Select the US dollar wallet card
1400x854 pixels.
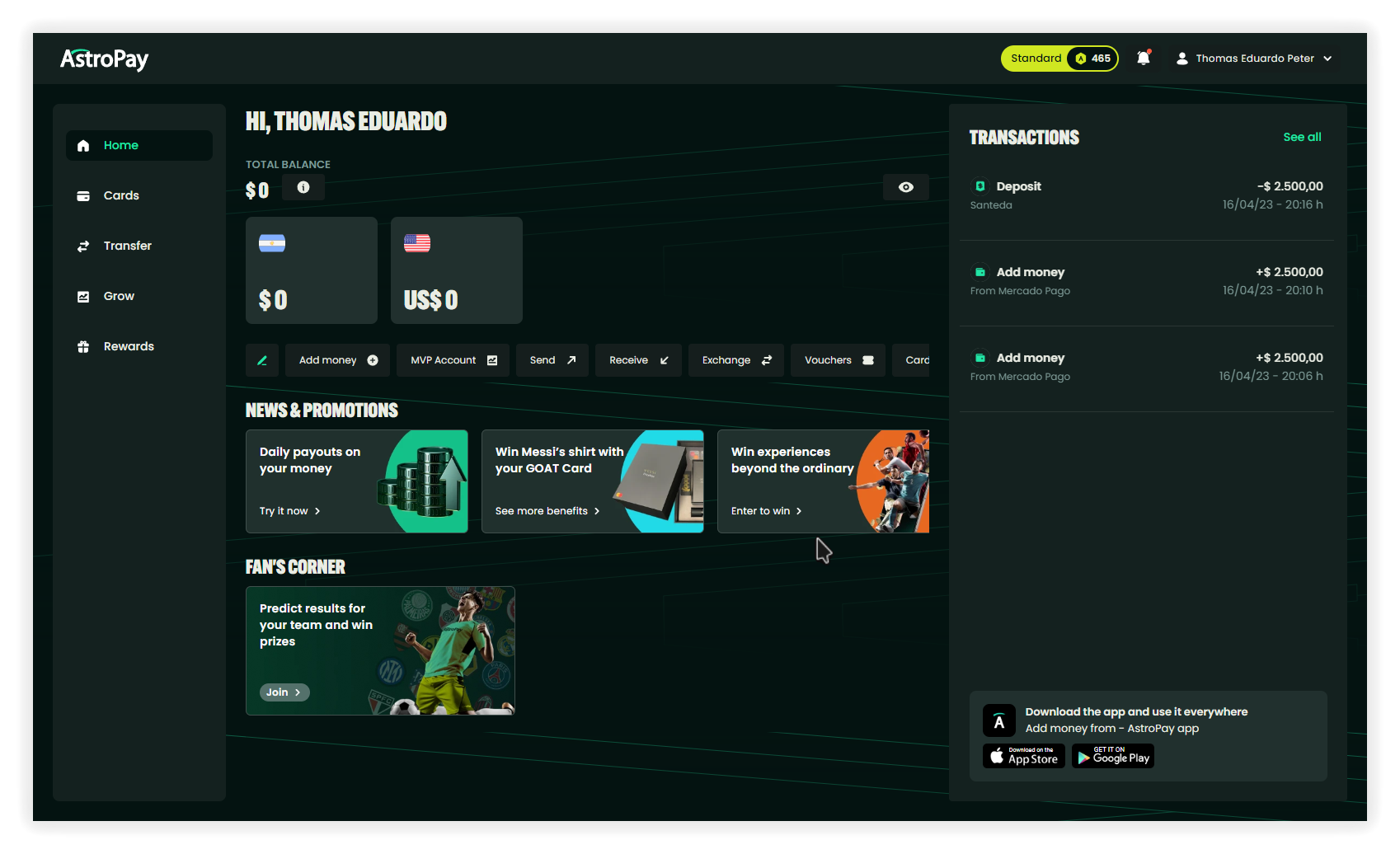(457, 270)
